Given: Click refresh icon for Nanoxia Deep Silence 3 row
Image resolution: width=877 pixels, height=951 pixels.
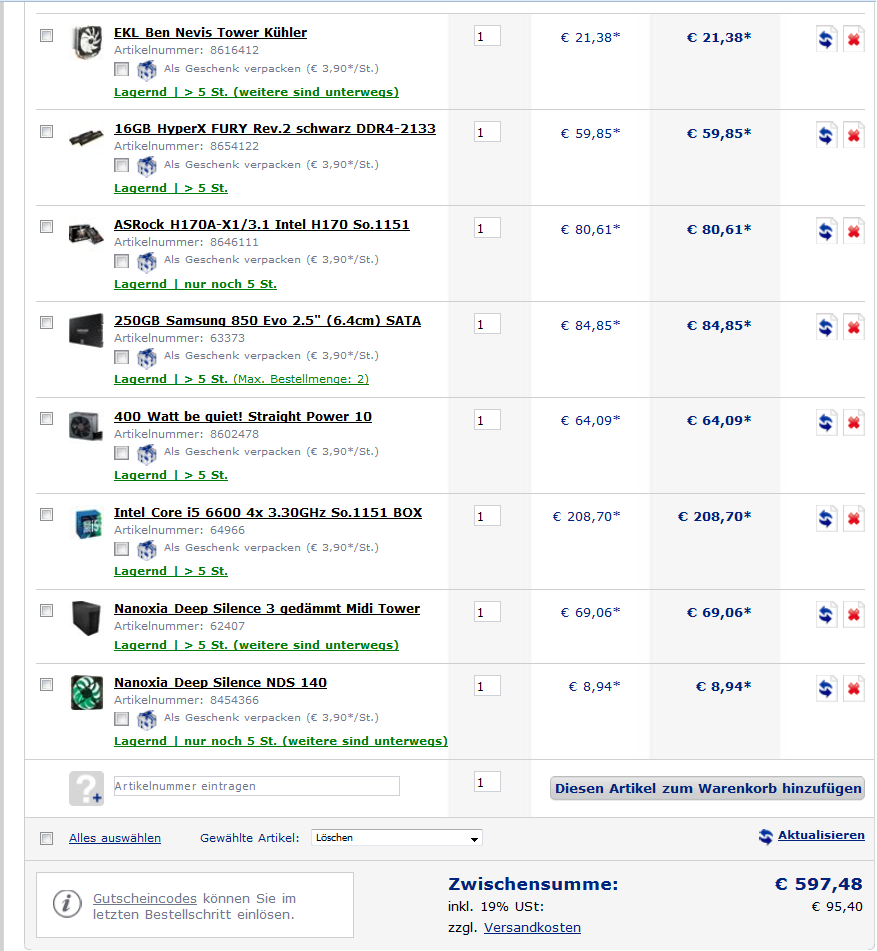Looking at the screenshot, I should click(x=826, y=614).
